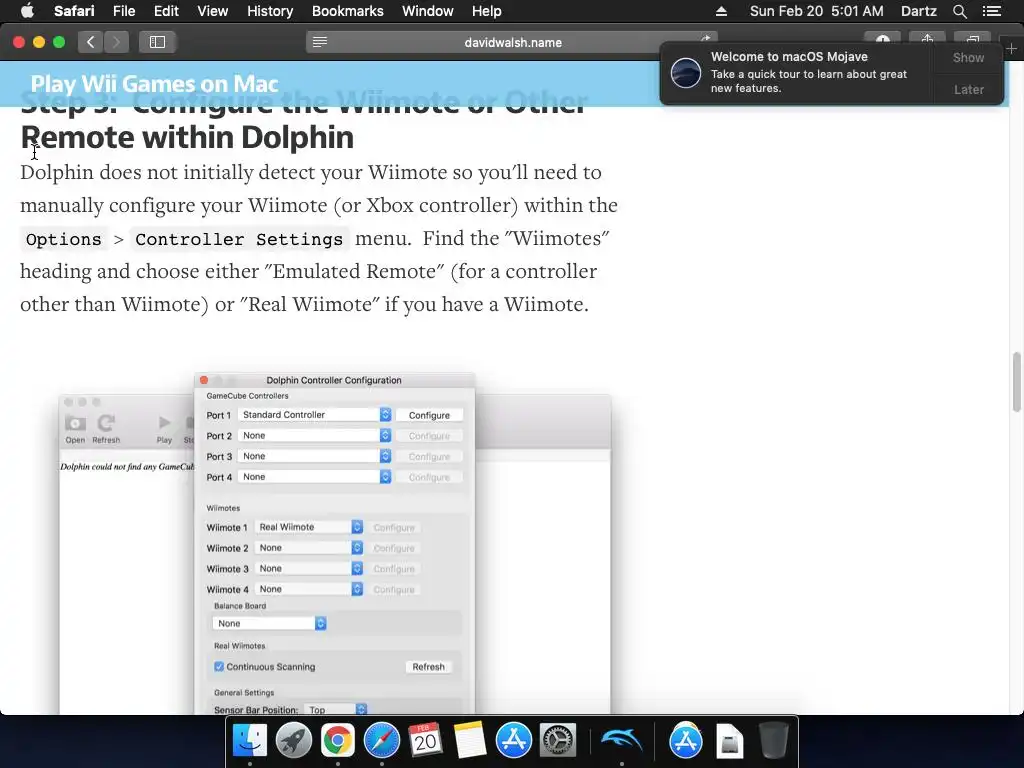Open the Safari menu
This screenshot has height=768, width=1024.
point(74,11)
